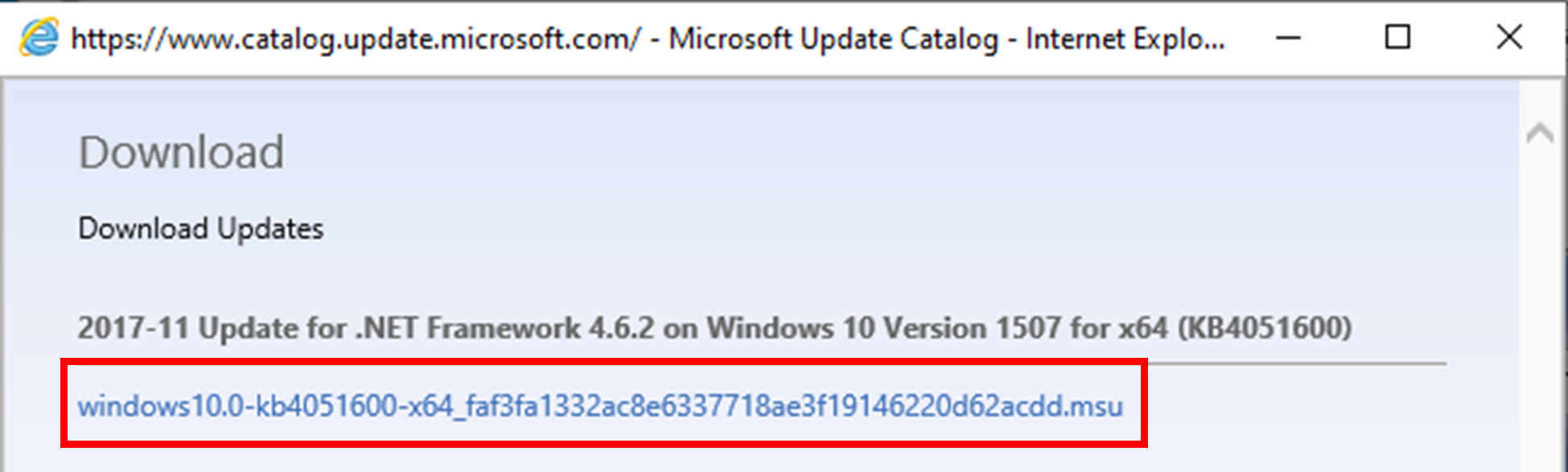Click the large Download heading

click(x=181, y=152)
